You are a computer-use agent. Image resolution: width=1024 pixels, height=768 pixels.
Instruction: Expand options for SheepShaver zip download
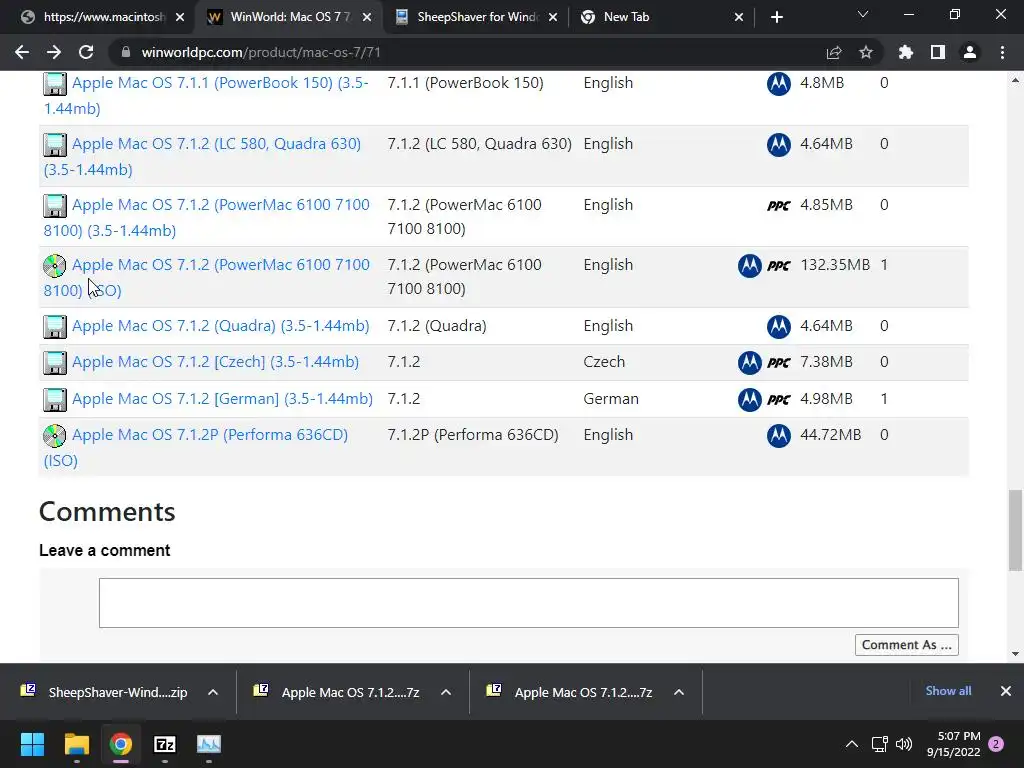(213, 692)
